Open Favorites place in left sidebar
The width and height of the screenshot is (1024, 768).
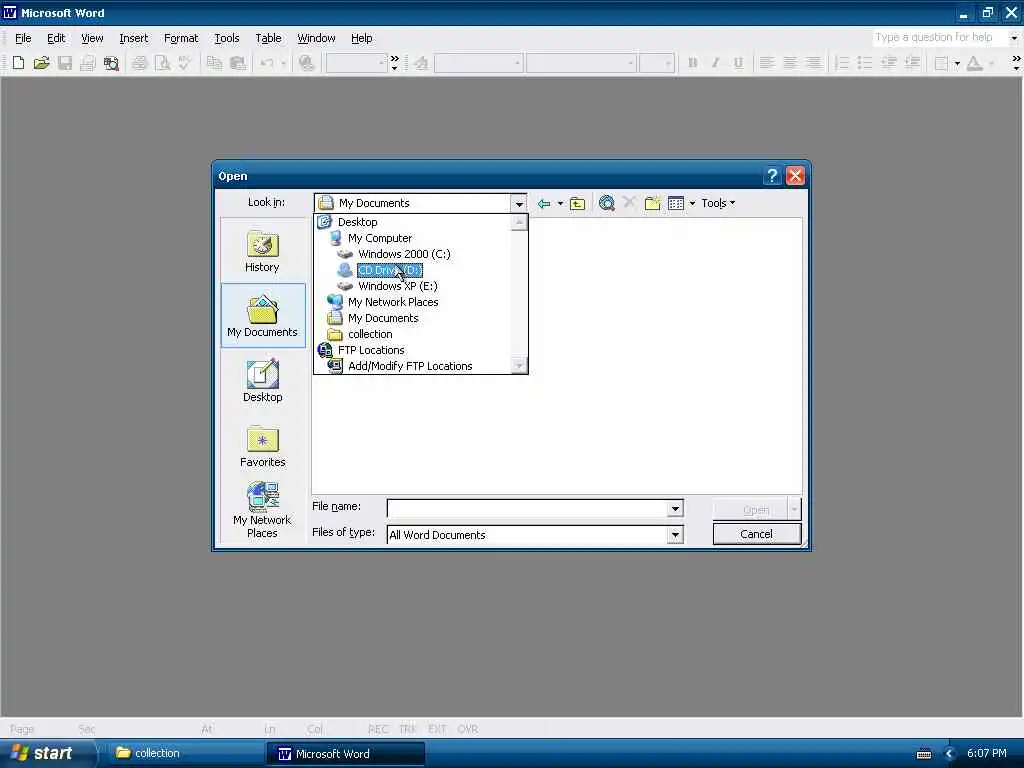click(x=263, y=446)
